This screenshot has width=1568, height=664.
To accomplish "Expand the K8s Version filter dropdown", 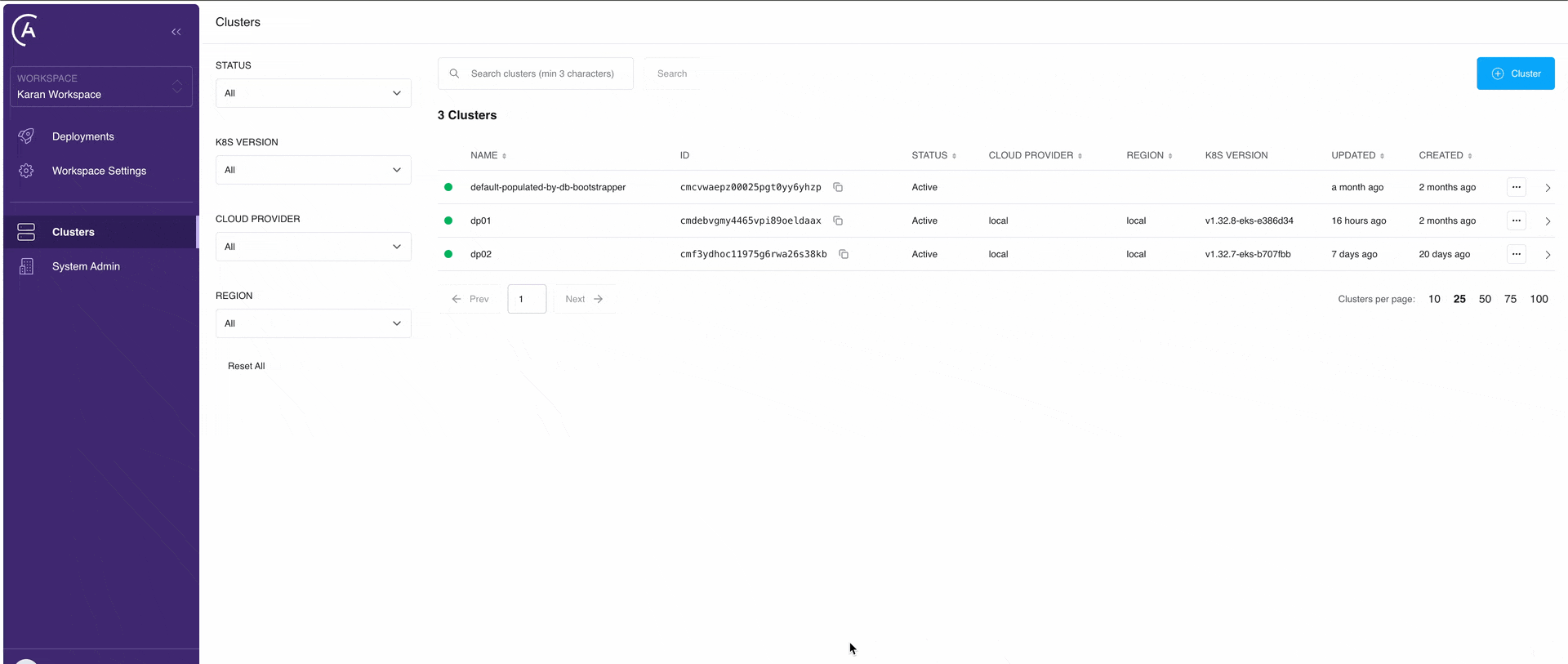I will 313,170.
